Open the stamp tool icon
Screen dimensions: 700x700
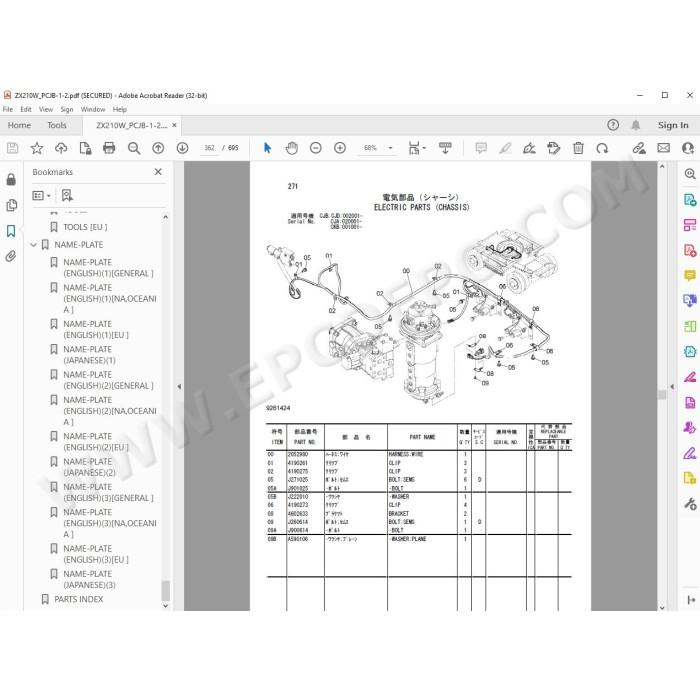click(554, 148)
